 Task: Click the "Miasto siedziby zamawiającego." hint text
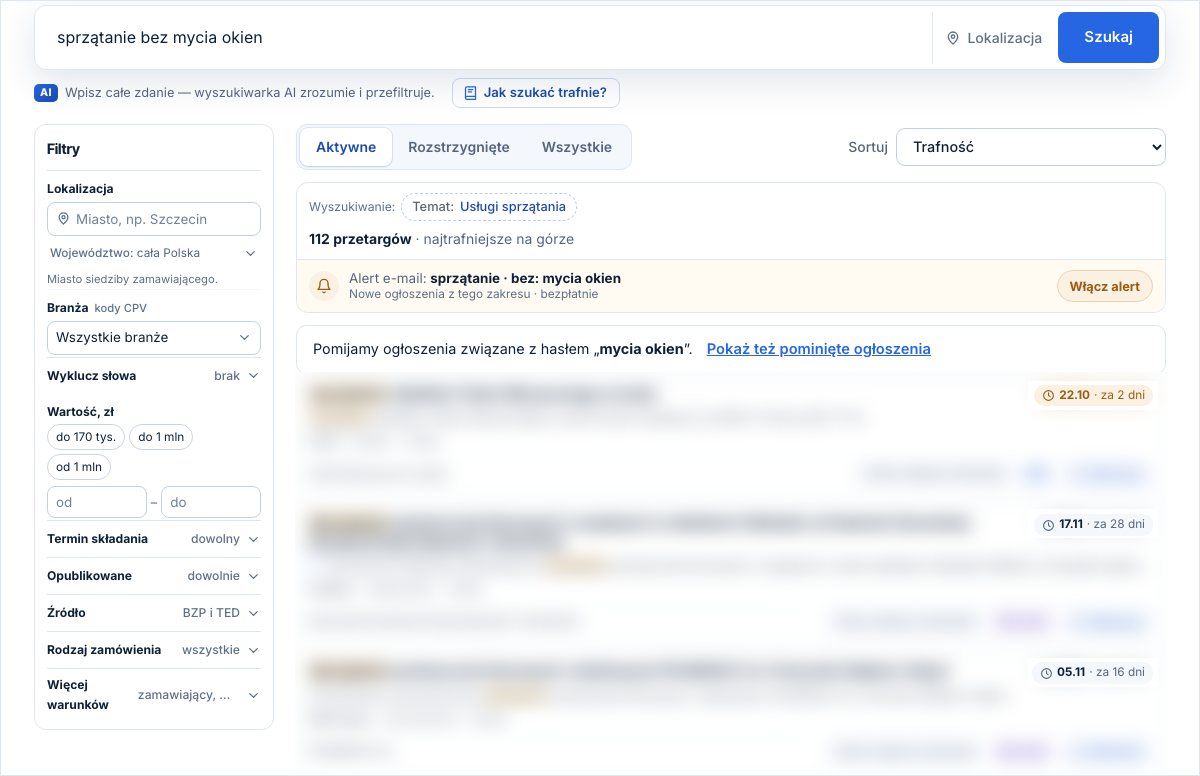(x=132, y=279)
